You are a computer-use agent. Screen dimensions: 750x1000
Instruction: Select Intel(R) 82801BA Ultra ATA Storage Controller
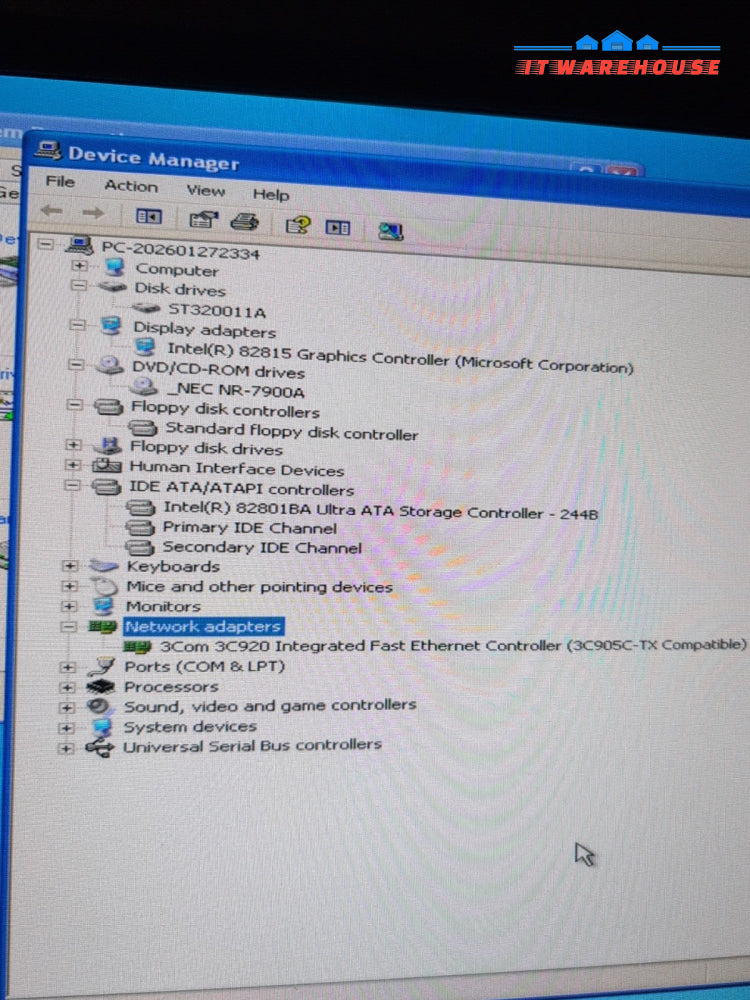coord(381,510)
